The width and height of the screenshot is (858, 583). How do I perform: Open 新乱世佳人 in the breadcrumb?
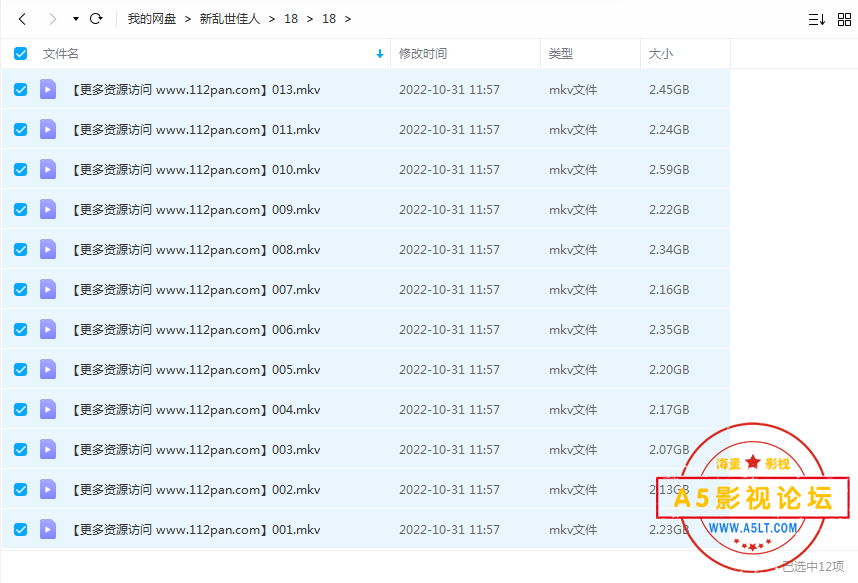coord(229,19)
